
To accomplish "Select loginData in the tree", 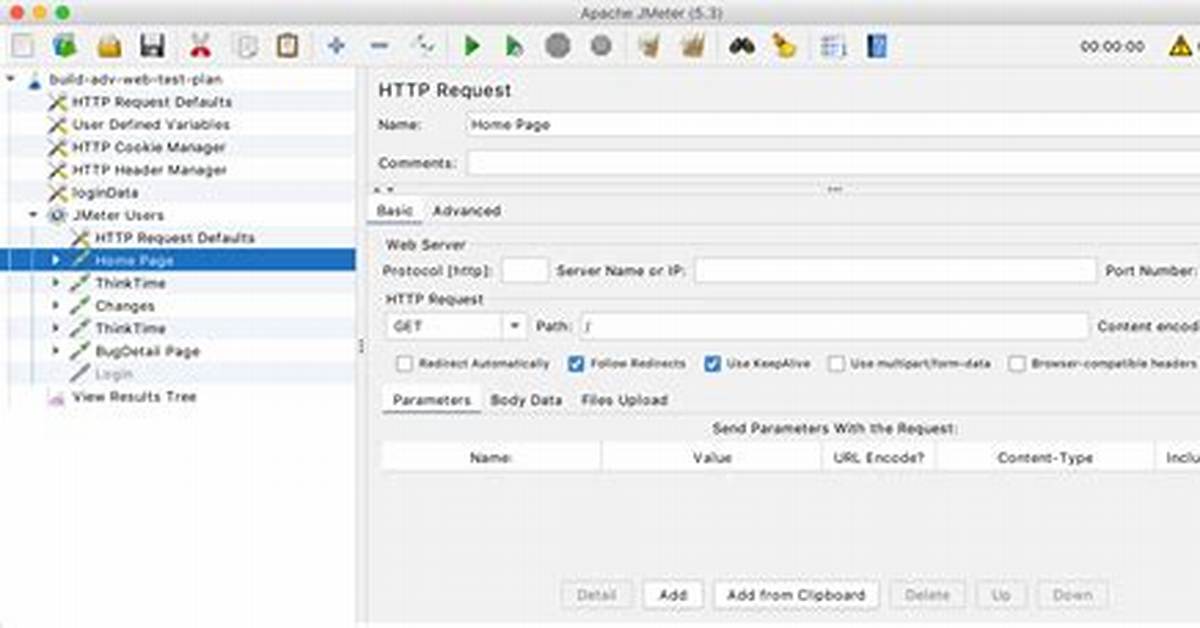I will pyautogui.click(x=105, y=193).
